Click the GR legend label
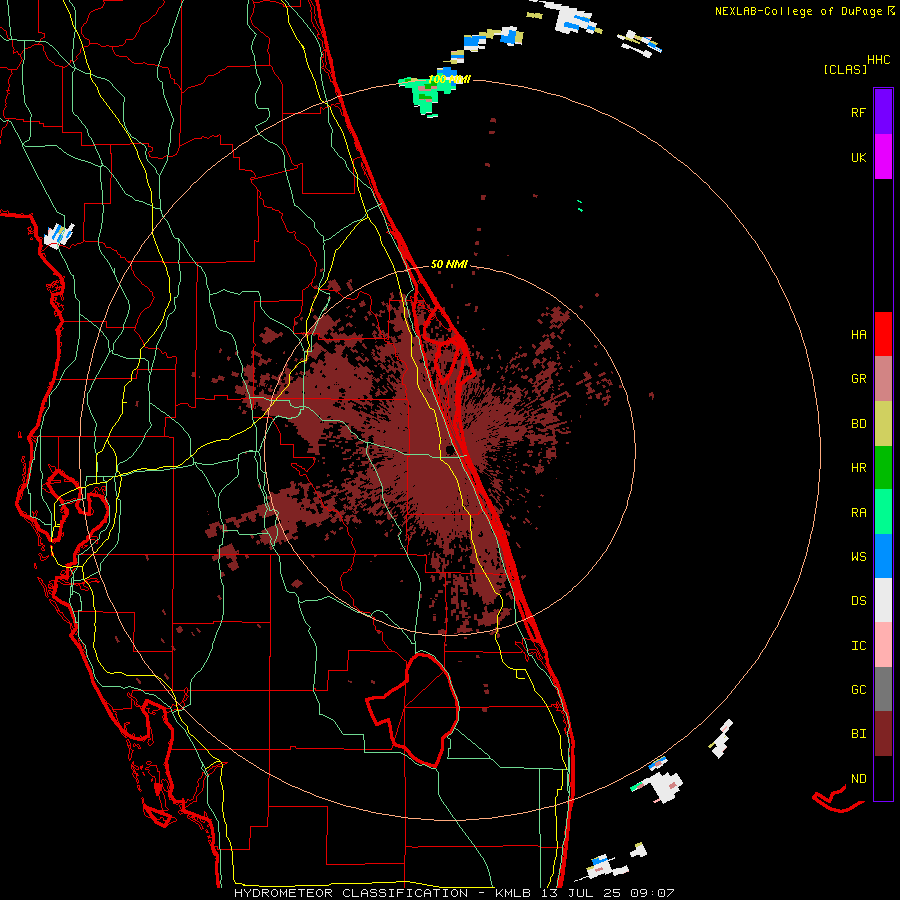Image resolution: width=900 pixels, height=900 pixels. 858,379
